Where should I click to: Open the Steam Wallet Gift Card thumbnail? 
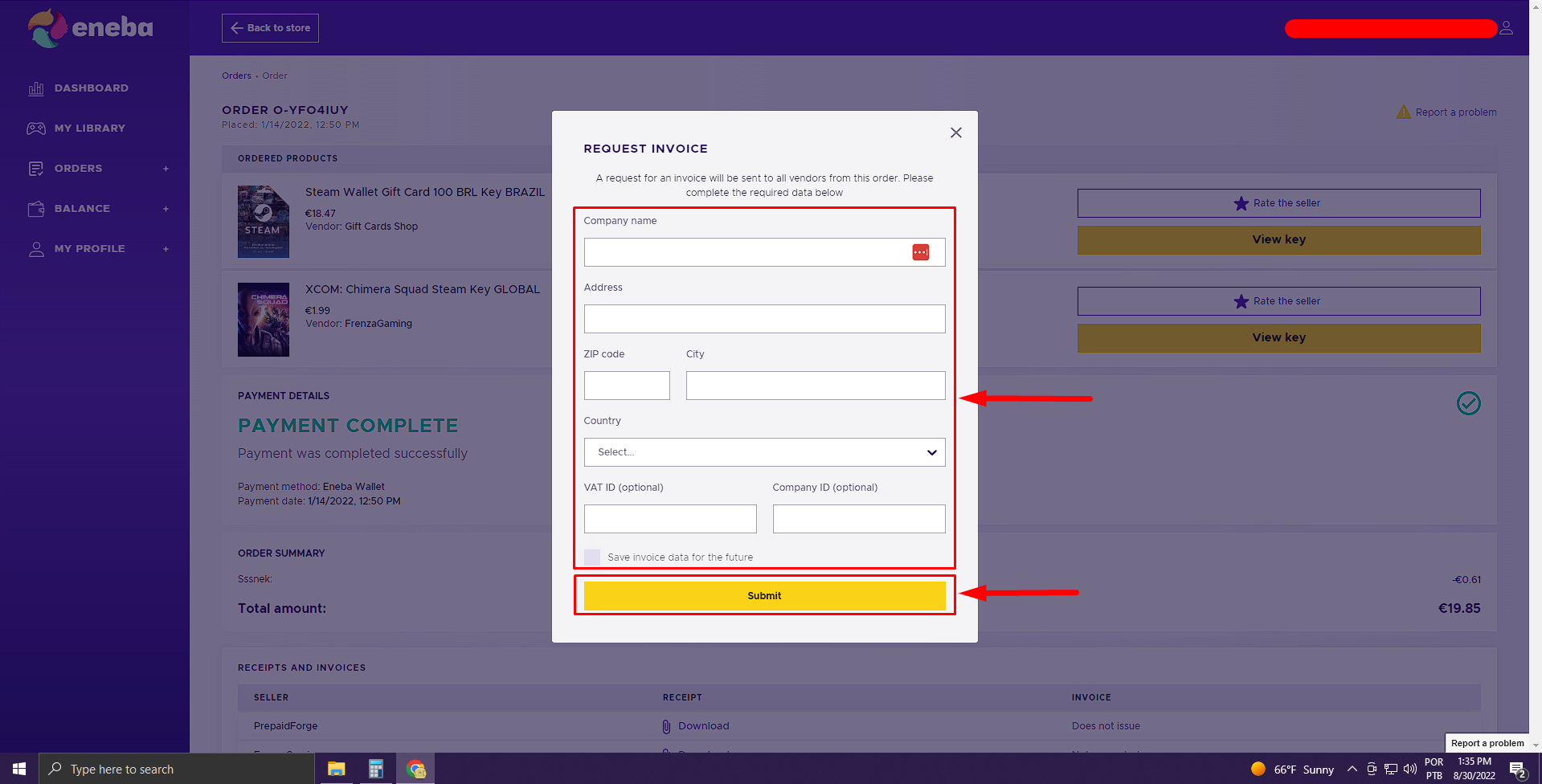[264, 222]
